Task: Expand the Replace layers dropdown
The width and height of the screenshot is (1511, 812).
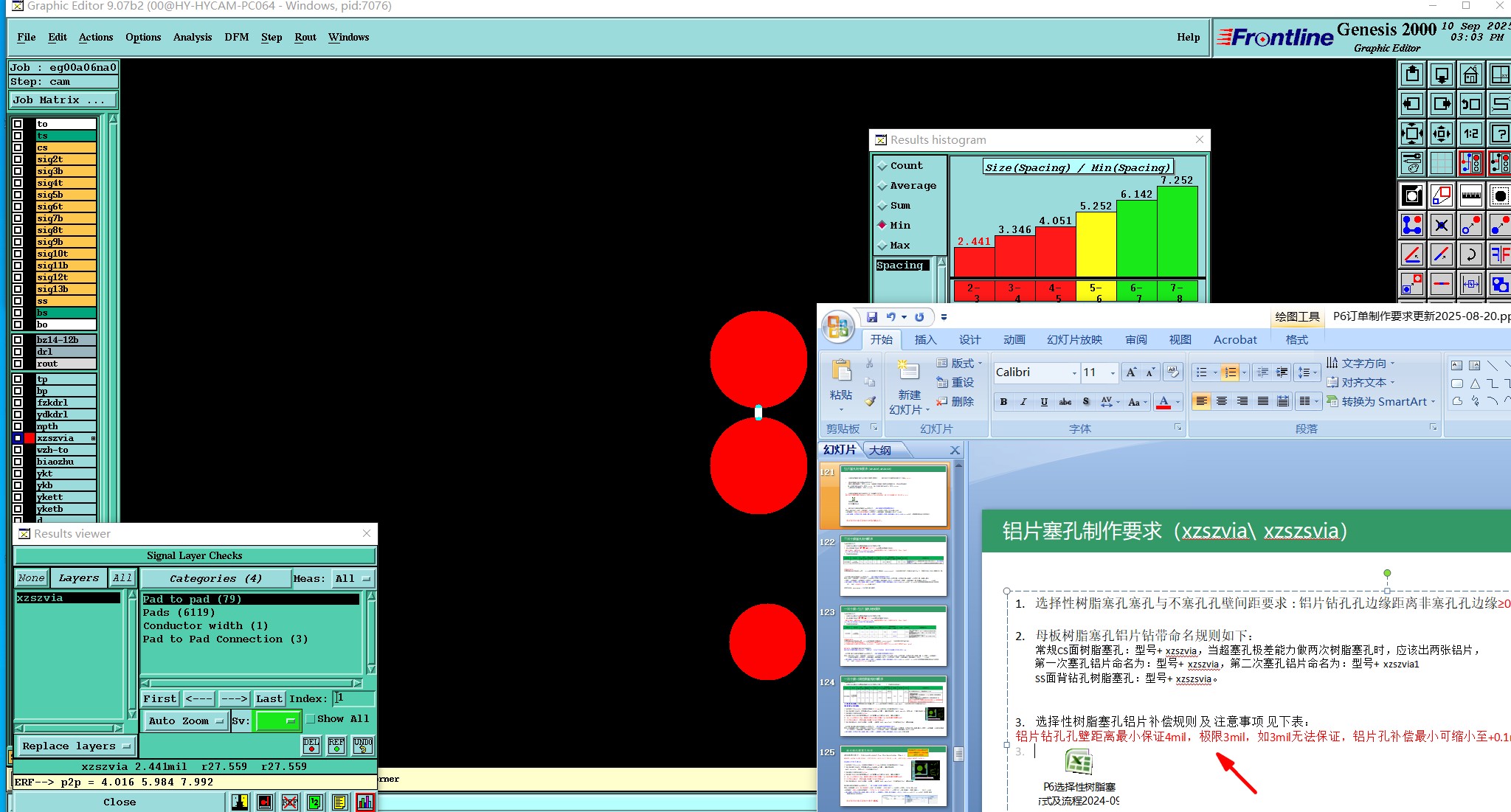Action: point(76,746)
